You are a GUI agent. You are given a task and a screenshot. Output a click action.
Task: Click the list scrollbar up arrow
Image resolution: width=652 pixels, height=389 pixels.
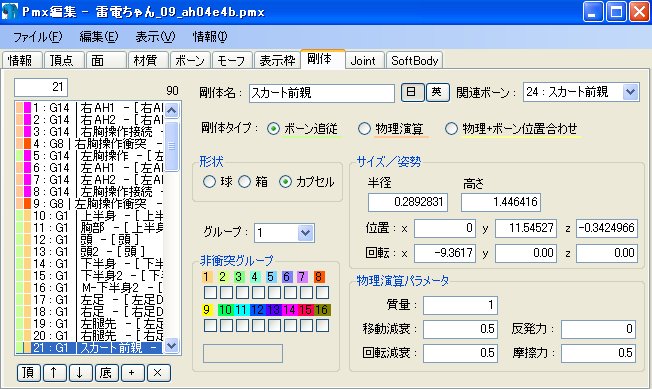click(x=172, y=110)
